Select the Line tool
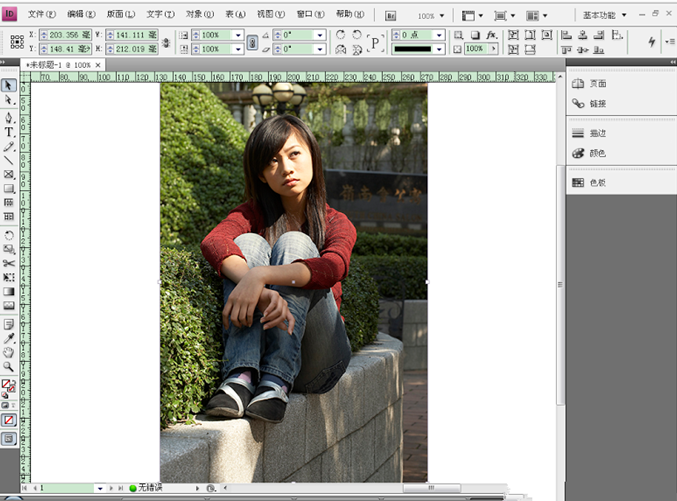This screenshot has width=677, height=501. (x=9, y=160)
